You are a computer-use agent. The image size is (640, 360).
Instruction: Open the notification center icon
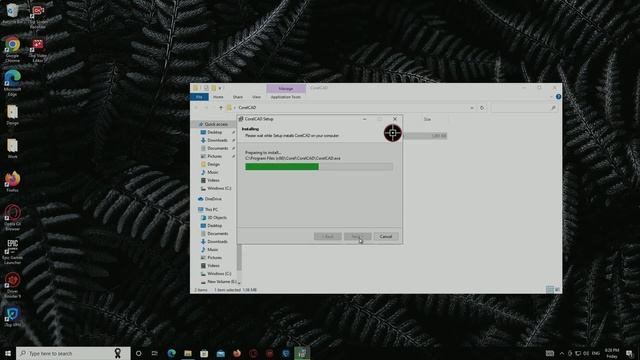[629, 353]
